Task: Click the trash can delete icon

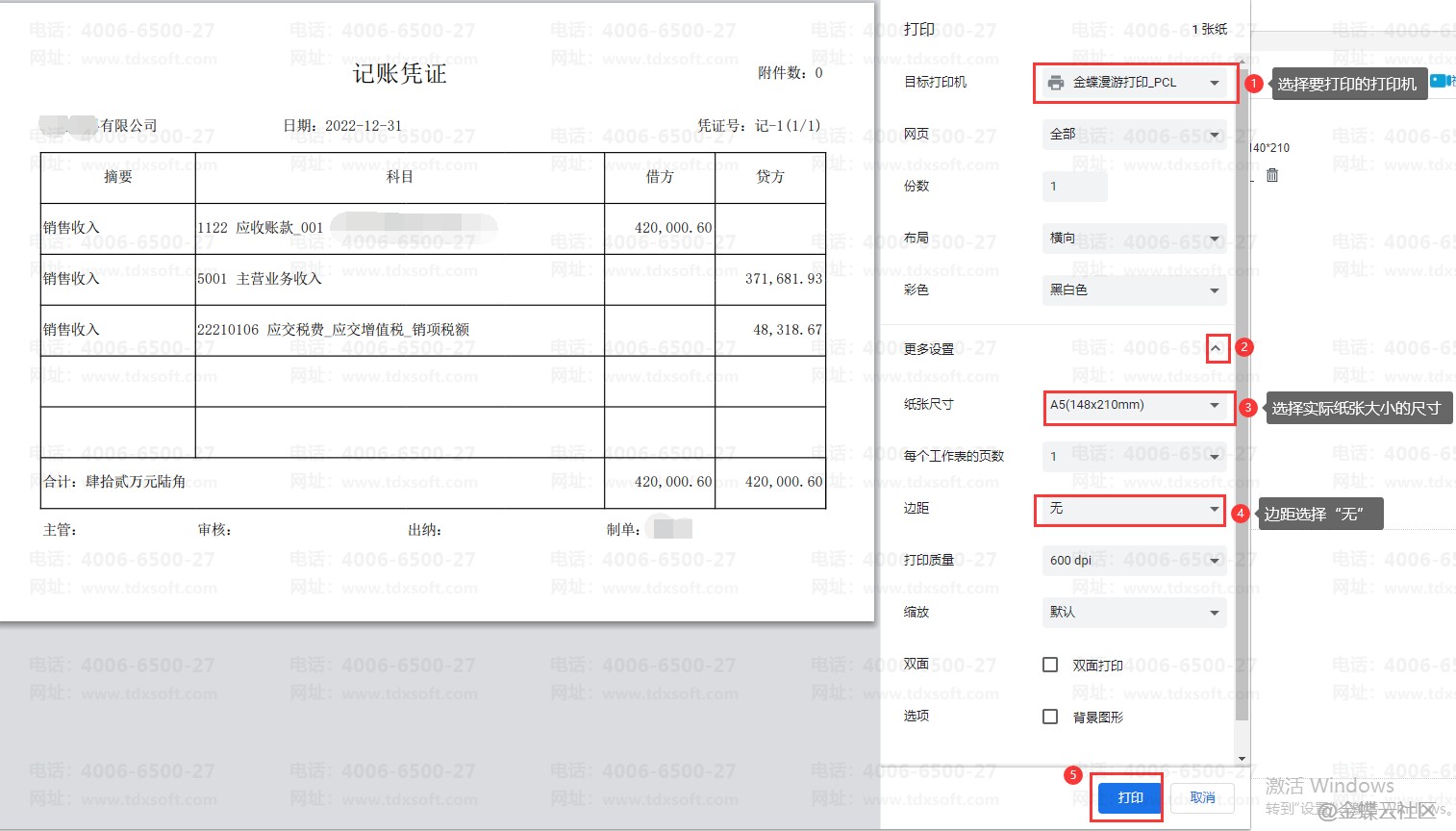Action: point(1272,175)
